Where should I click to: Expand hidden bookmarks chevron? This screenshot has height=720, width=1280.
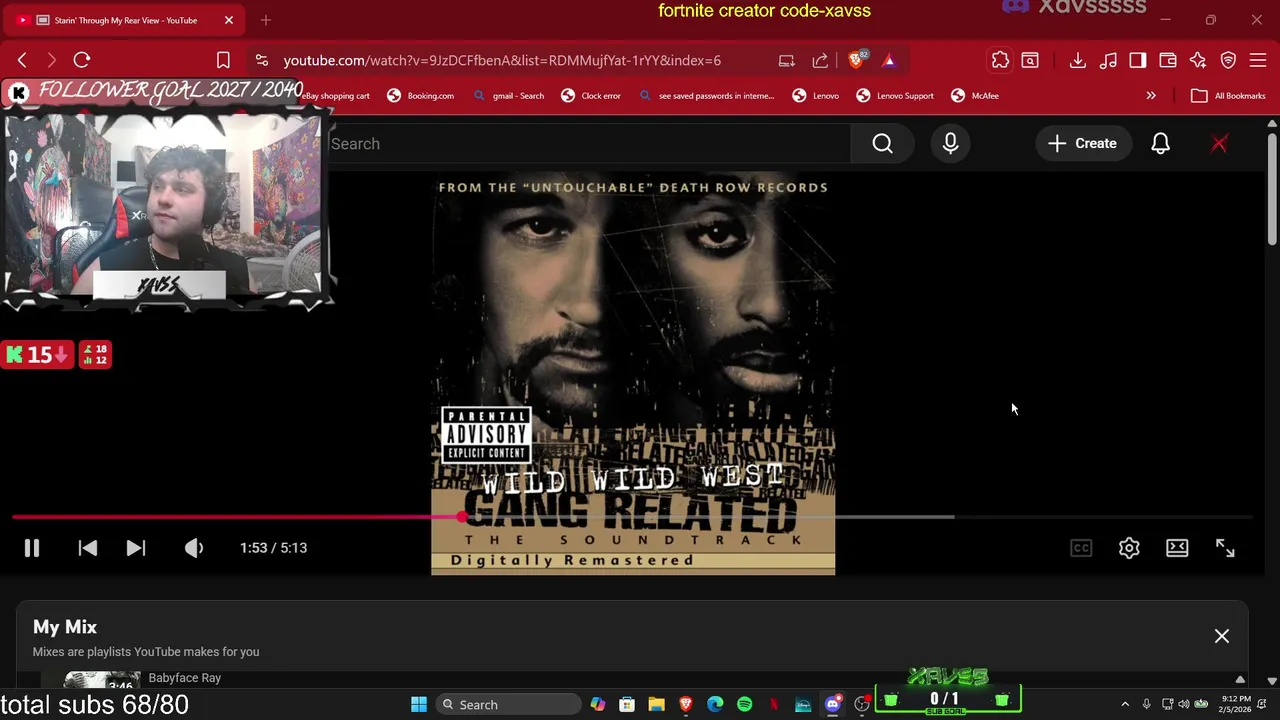pos(1151,96)
